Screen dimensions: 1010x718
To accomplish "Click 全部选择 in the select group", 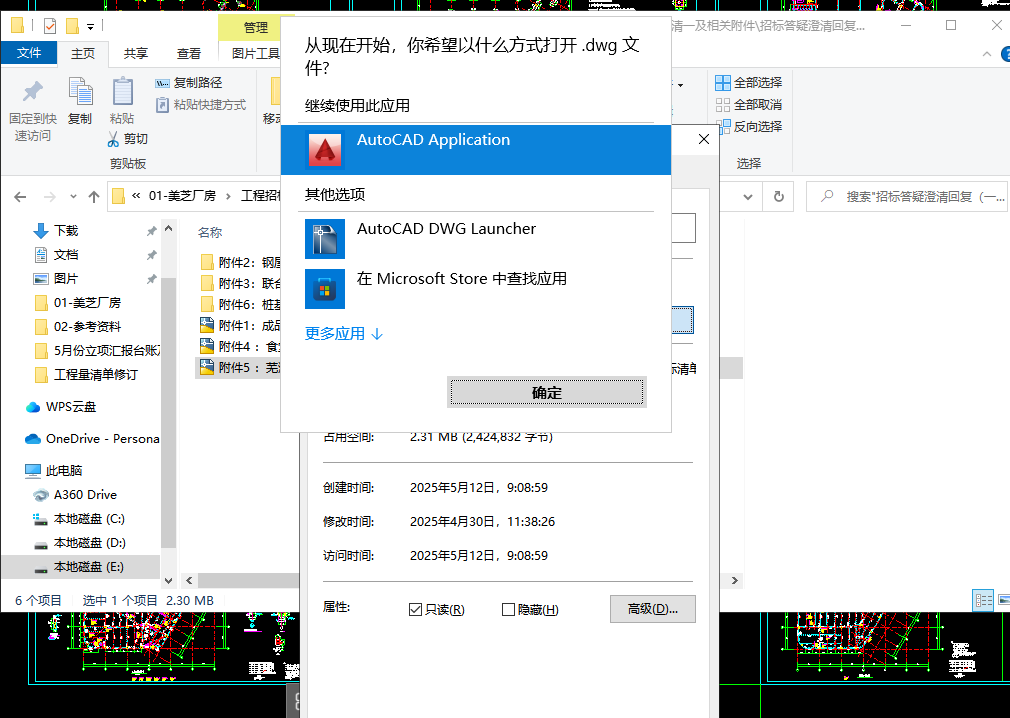I will coord(748,82).
